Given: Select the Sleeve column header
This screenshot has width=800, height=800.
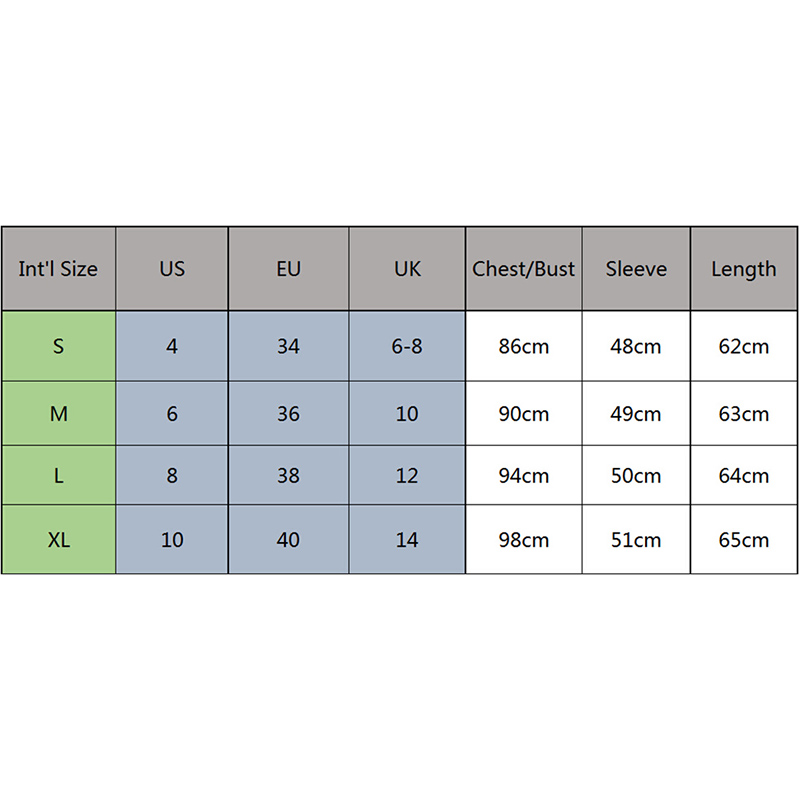Looking at the screenshot, I should (x=636, y=269).
